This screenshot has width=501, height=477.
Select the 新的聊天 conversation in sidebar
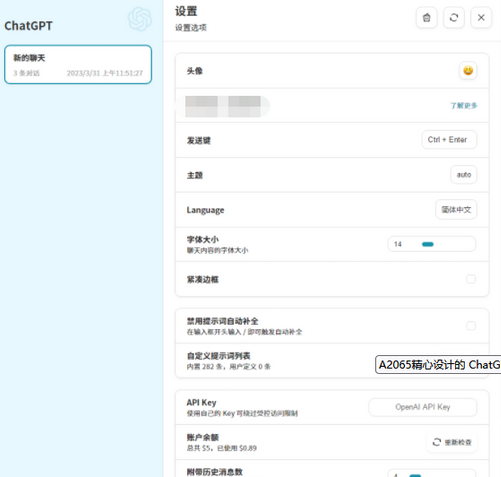click(78, 64)
